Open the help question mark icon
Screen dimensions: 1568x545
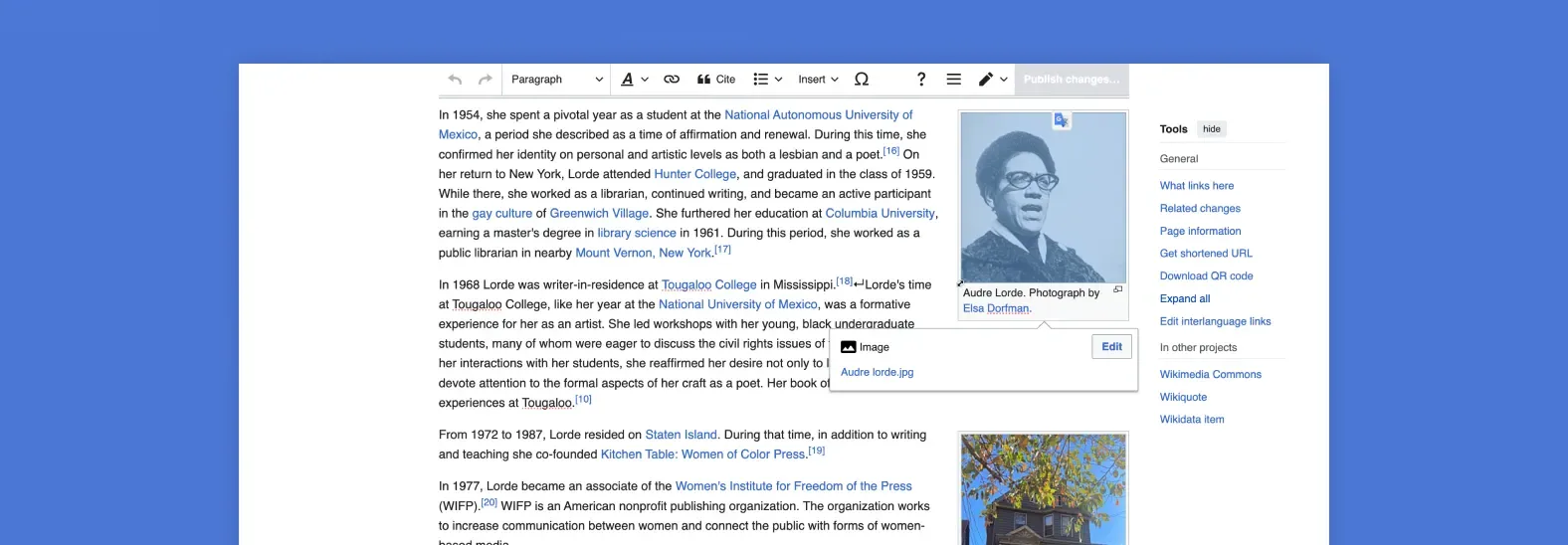click(921, 80)
